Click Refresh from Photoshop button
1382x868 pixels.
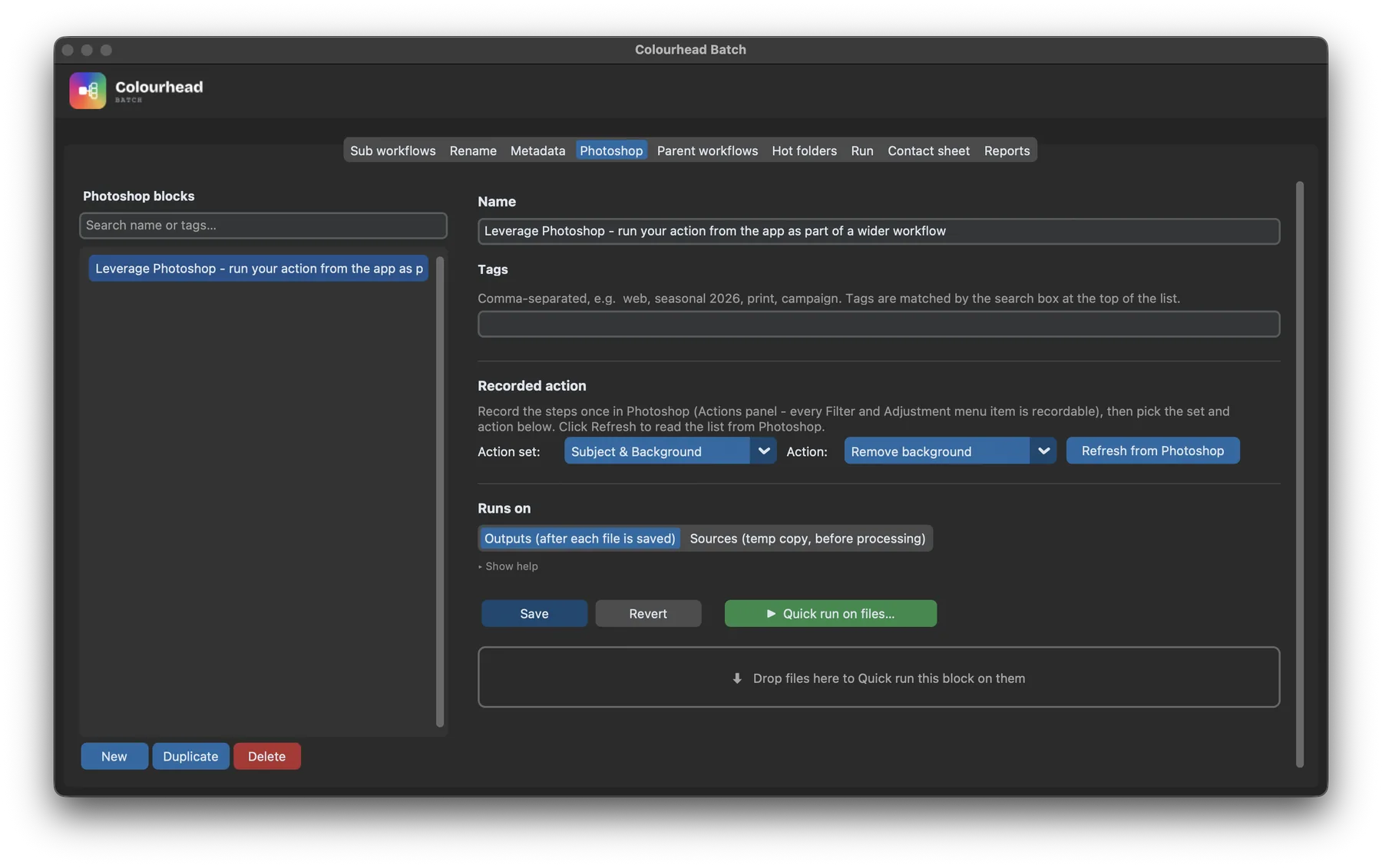[1152, 451]
